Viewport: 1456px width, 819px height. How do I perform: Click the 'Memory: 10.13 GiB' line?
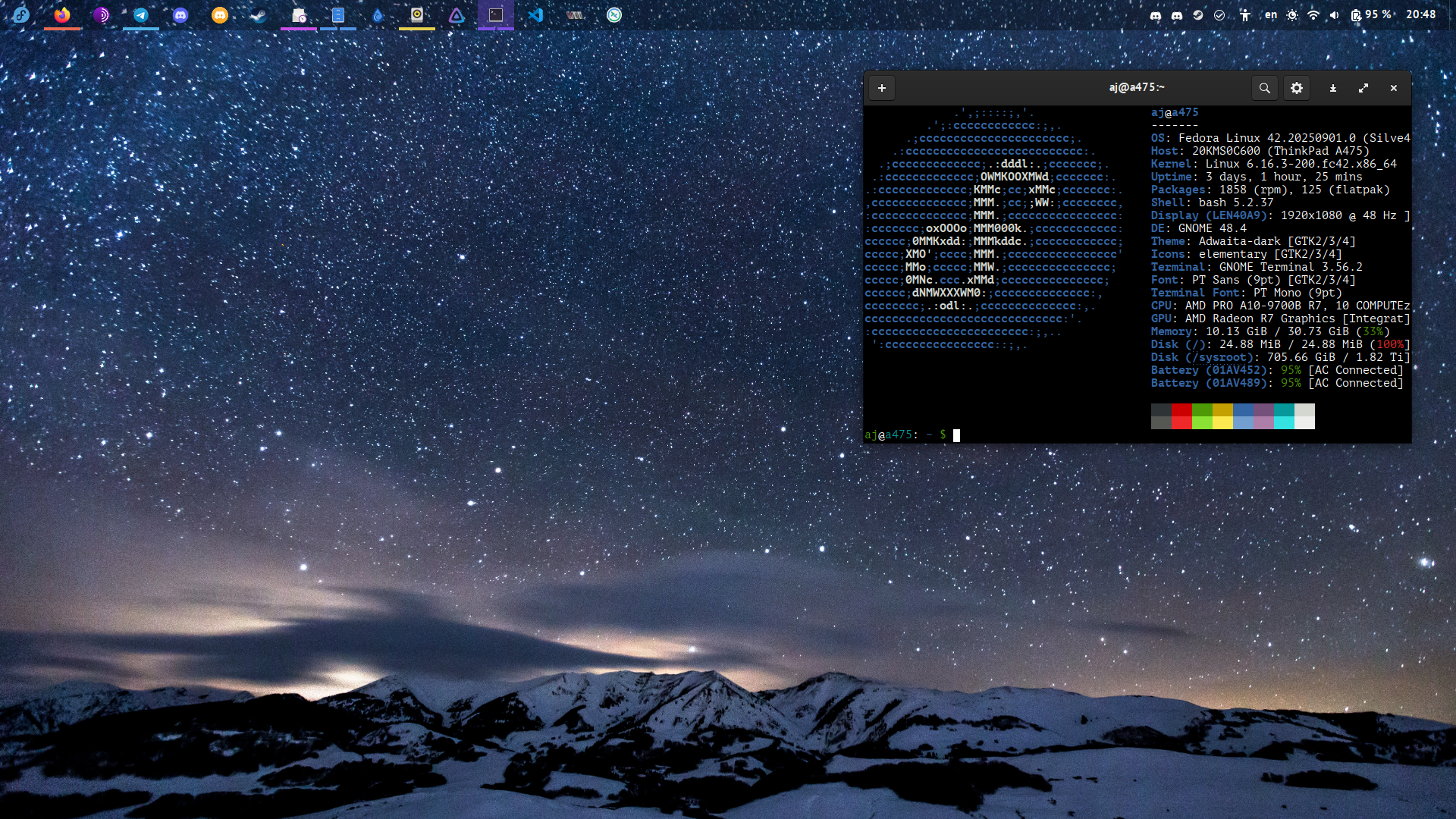(x=1270, y=331)
